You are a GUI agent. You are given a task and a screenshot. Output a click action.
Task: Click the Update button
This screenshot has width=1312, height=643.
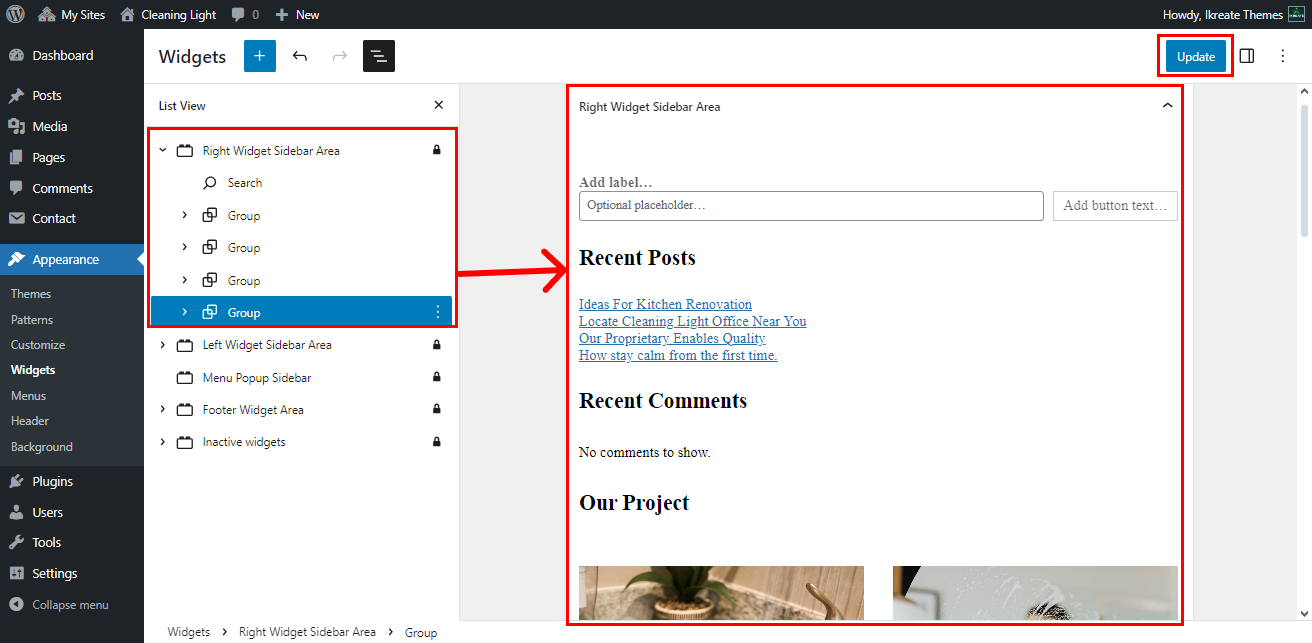pyautogui.click(x=1195, y=56)
